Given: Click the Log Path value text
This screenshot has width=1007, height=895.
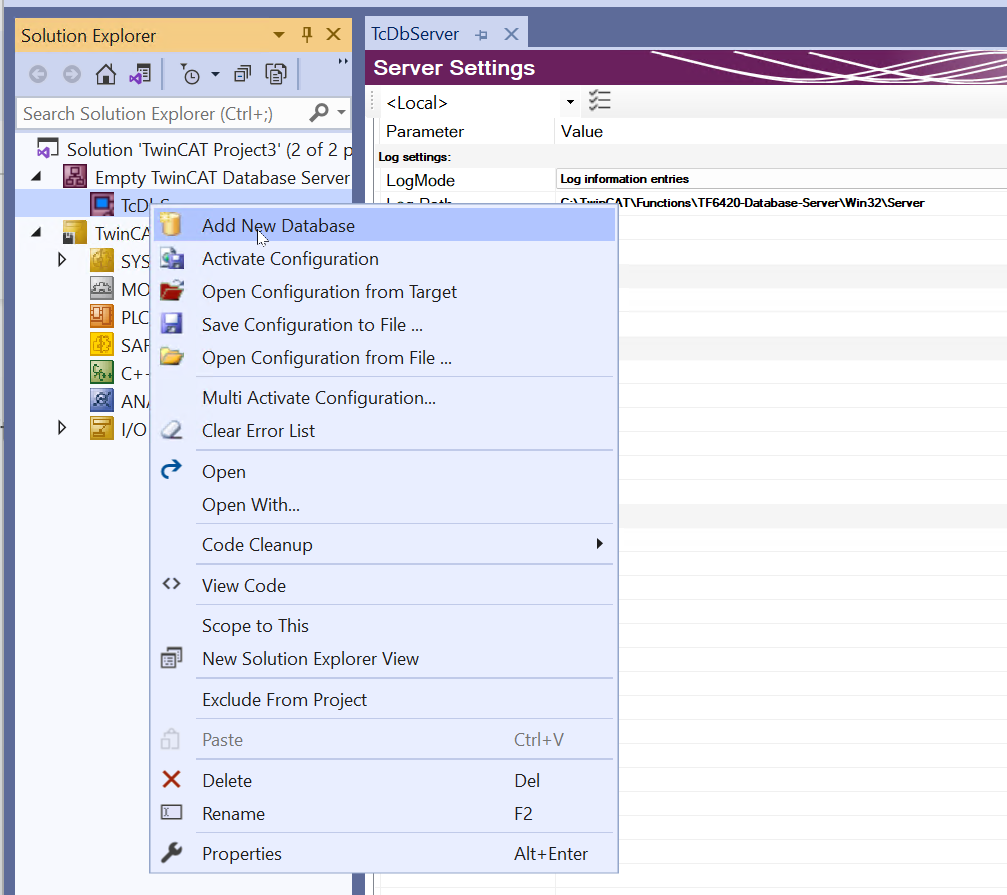Looking at the screenshot, I should coord(742,203).
